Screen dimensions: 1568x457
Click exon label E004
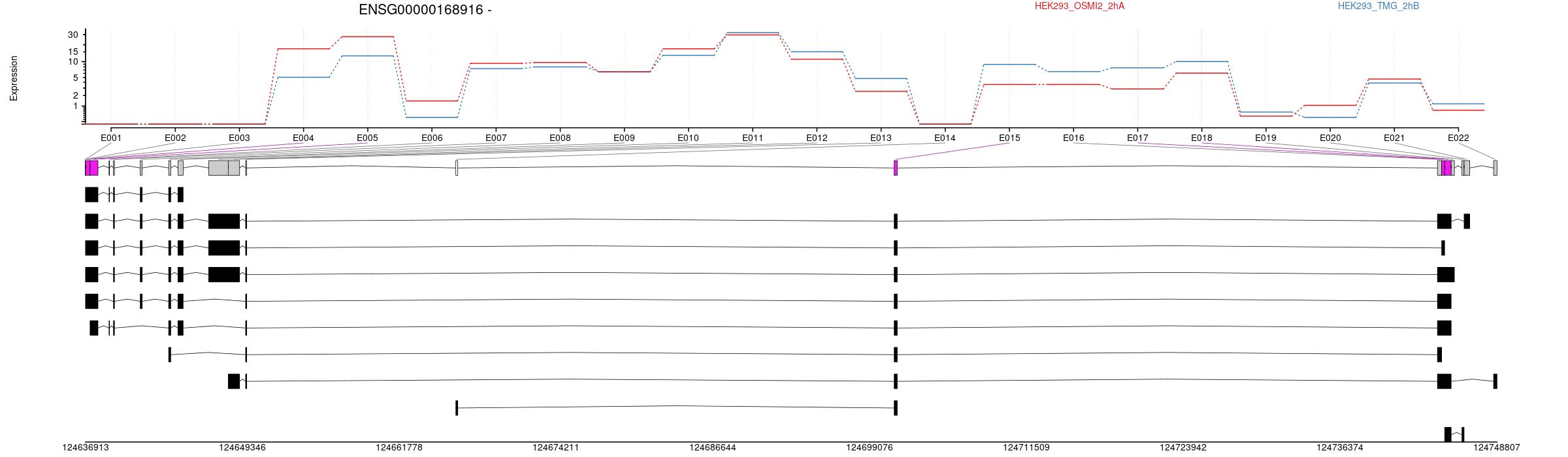[x=303, y=138]
